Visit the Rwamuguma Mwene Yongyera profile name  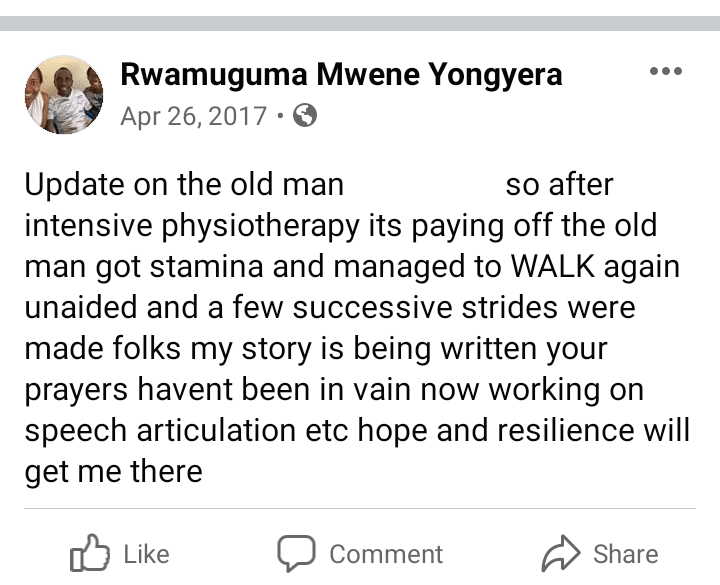click(x=341, y=74)
